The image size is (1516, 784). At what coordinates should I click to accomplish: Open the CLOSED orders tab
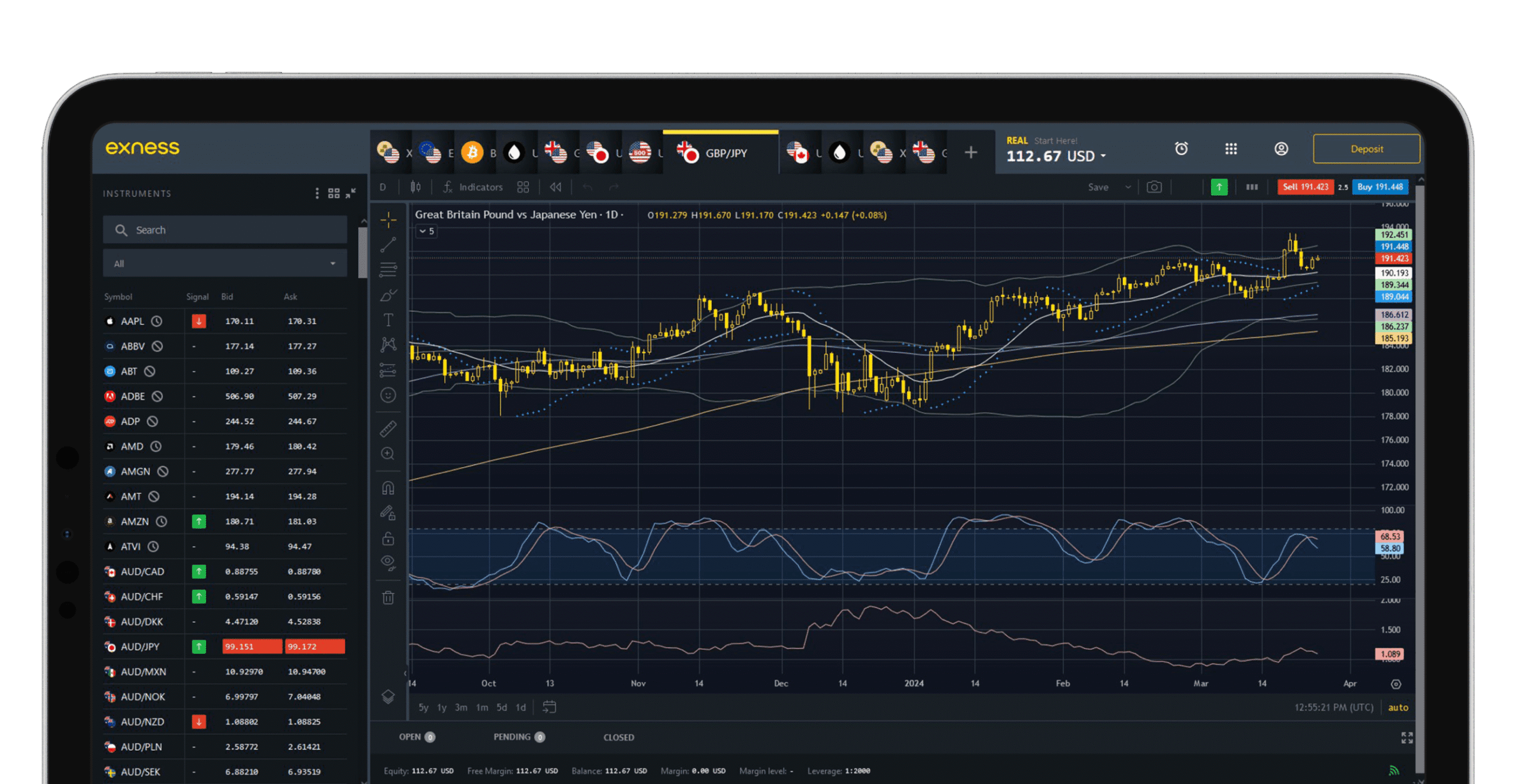(618, 737)
